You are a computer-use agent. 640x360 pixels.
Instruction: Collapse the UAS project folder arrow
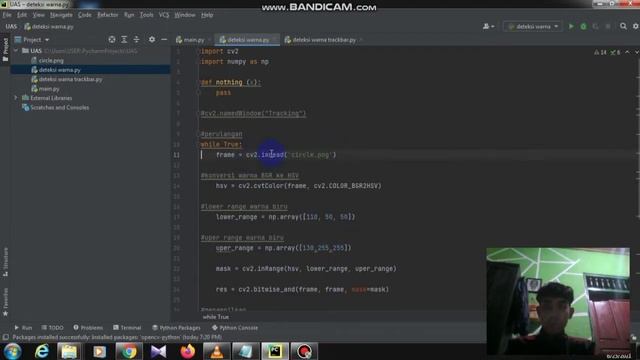[16, 51]
